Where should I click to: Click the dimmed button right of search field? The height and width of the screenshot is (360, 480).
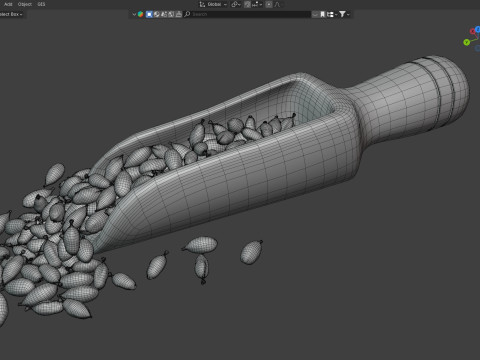point(315,14)
